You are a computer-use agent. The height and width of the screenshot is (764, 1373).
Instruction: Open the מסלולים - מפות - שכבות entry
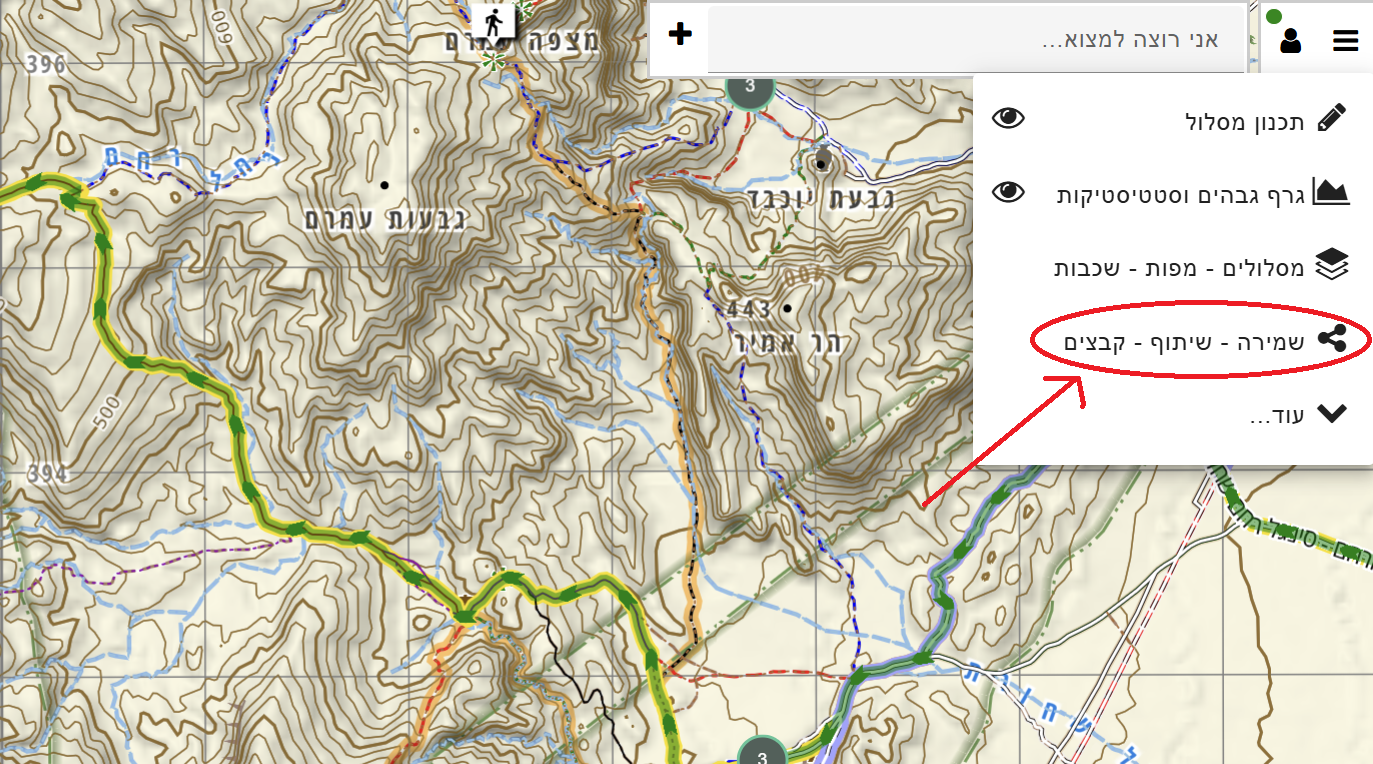[1179, 267]
